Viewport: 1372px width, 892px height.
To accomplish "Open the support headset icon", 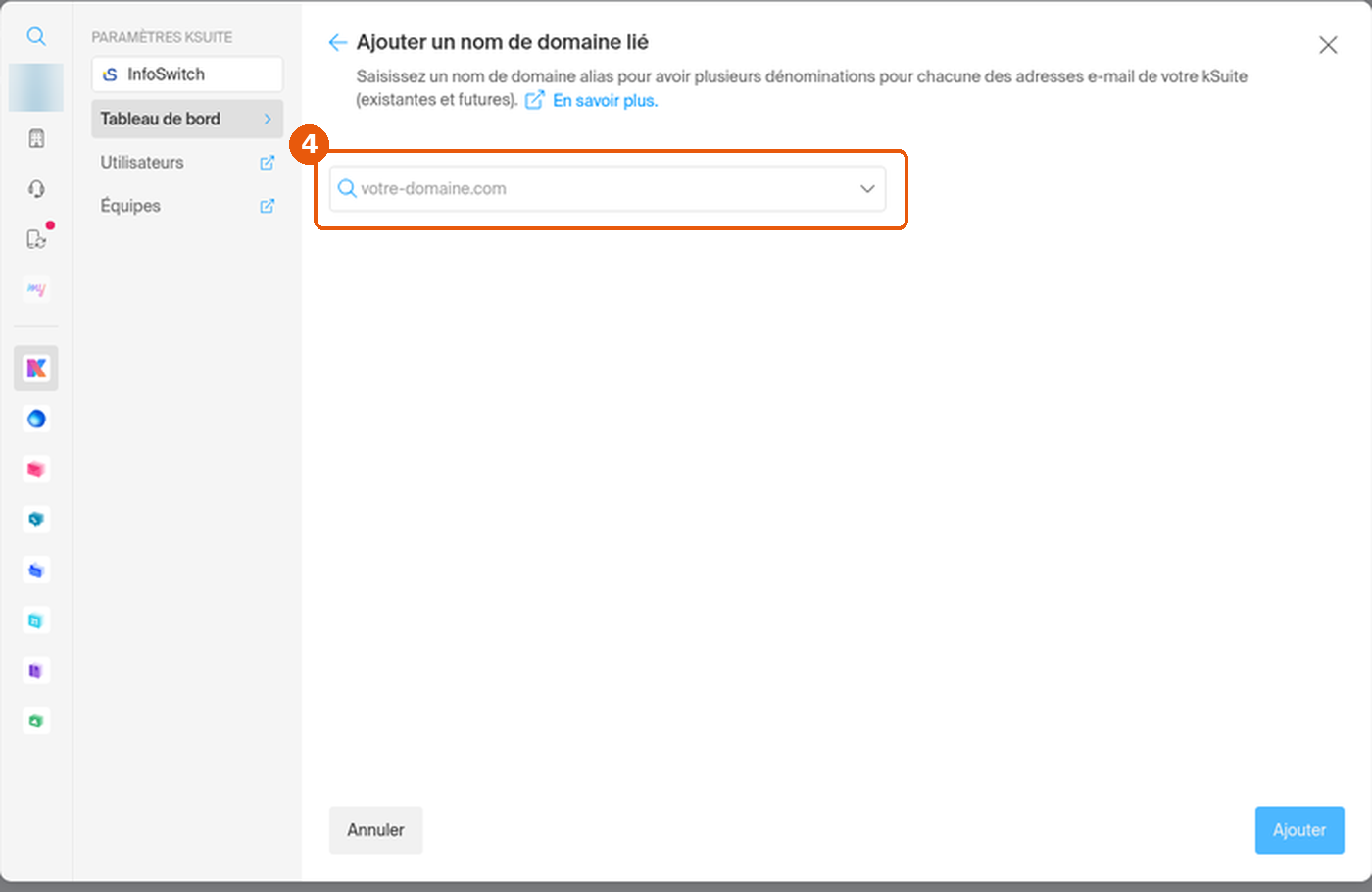I will click(36, 188).
